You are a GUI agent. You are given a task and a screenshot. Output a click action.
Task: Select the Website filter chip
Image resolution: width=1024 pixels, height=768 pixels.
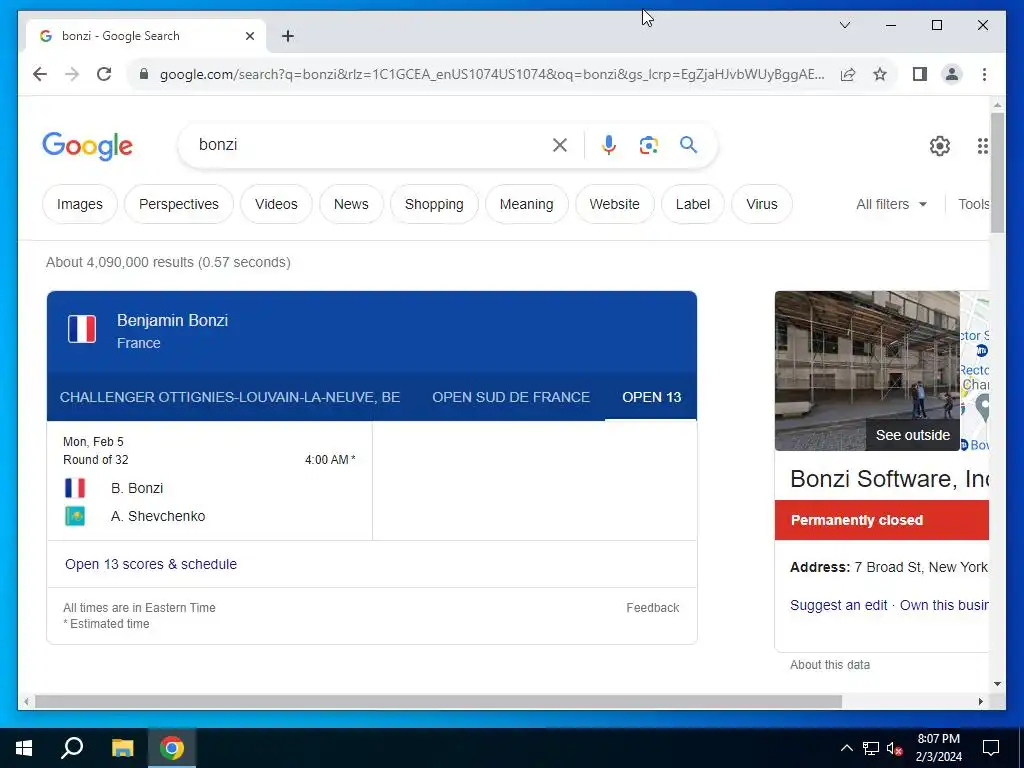tap(615, 204)
